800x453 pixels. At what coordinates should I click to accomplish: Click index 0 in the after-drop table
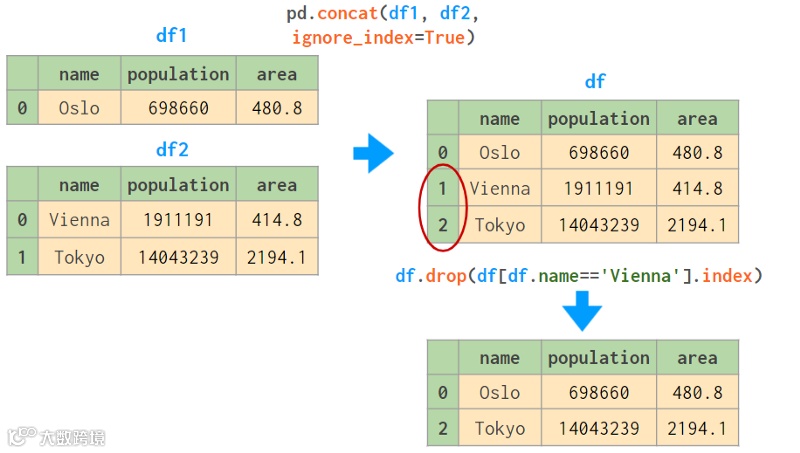pyautogui.click(x=442, y=392)
